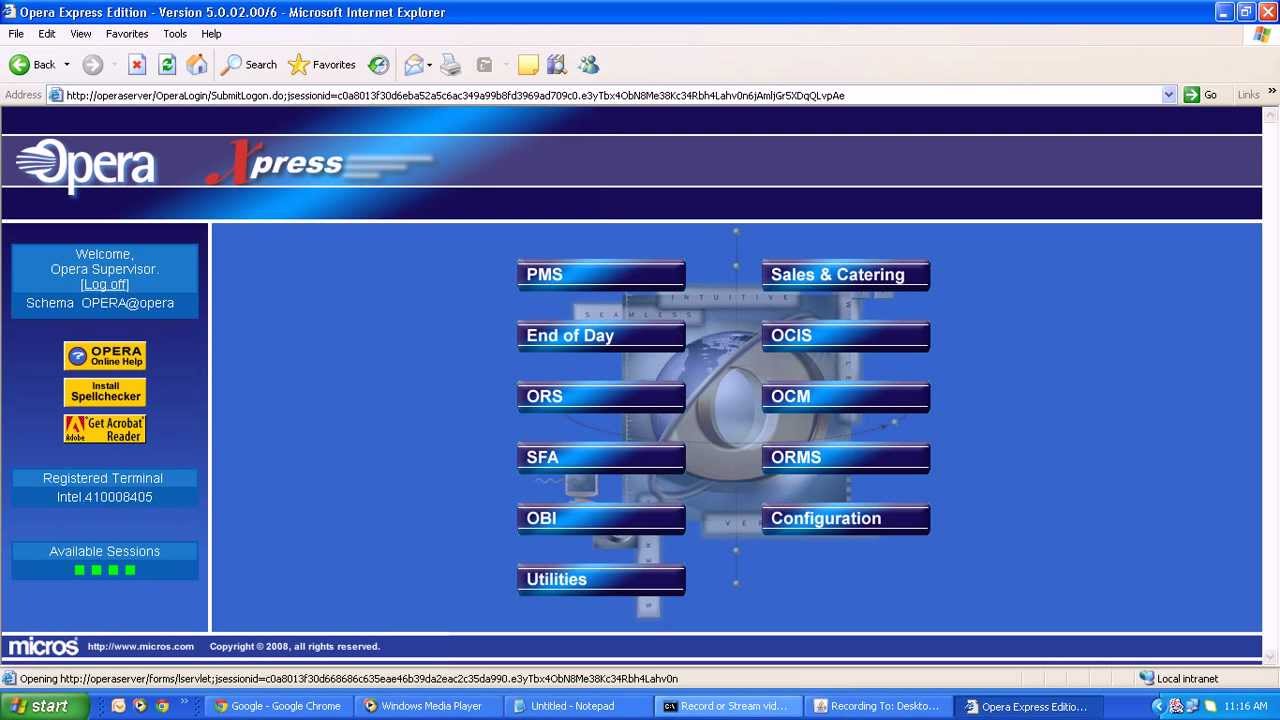Open the View menu

click(81, 34)
